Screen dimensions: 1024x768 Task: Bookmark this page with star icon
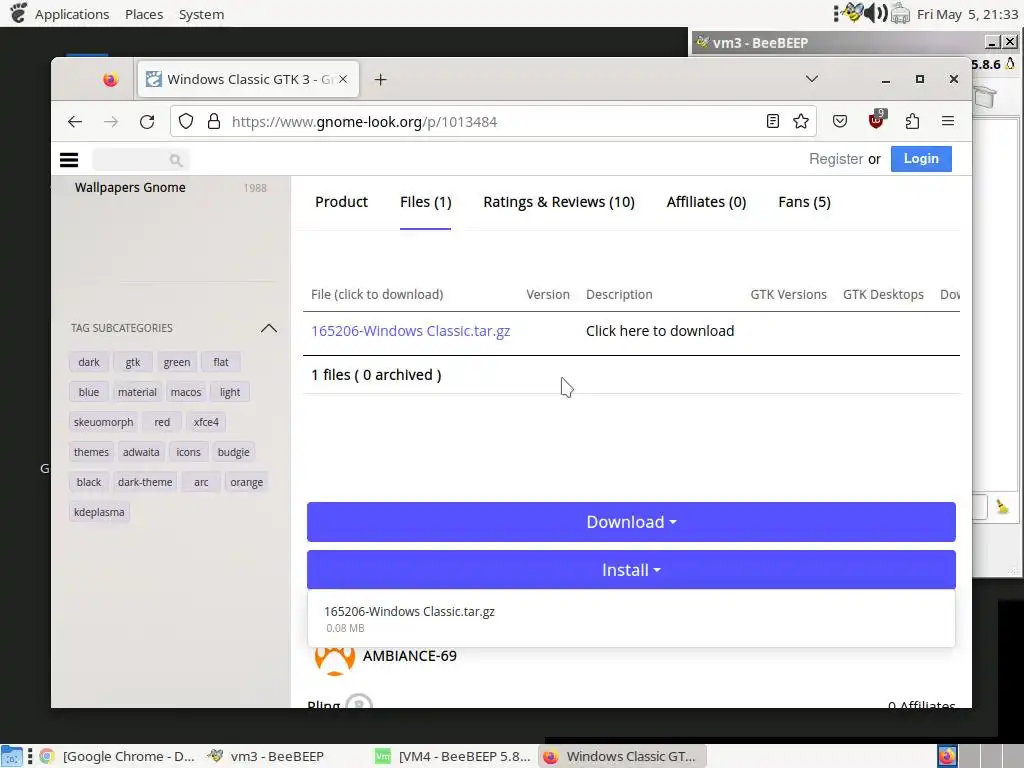click(x=801, y=121)
